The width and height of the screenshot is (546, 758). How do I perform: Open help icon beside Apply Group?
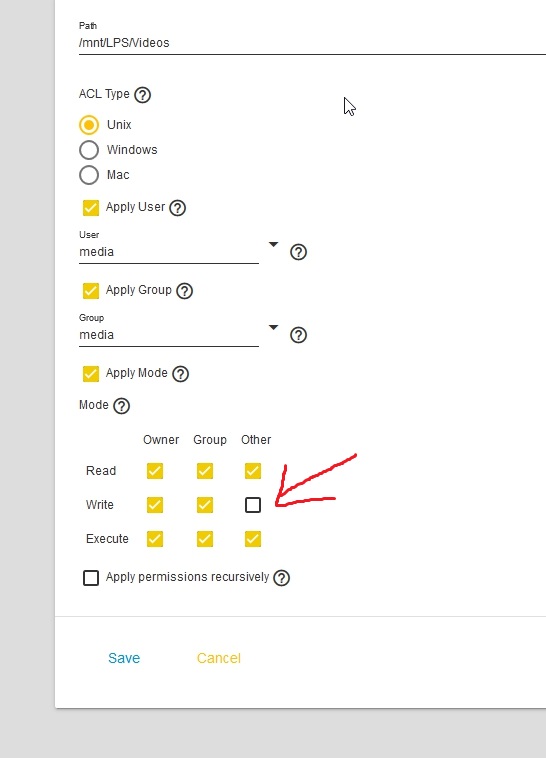pyautogui.click(x=184, y=291)
